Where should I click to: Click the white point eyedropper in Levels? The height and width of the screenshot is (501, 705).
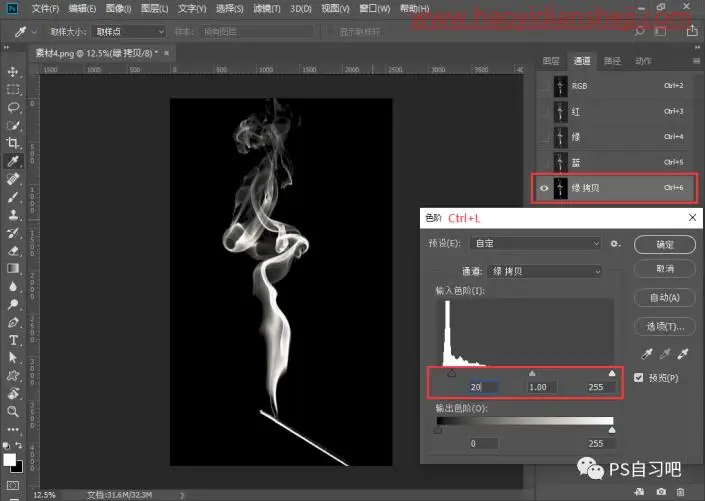(x=683, y=354)
